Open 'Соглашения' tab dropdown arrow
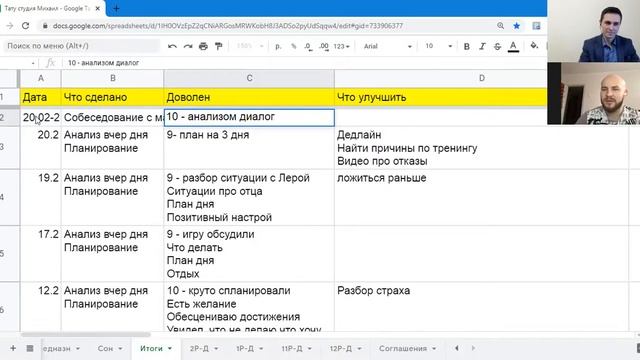Screen dimensions: 640x360 coord(434,349)
